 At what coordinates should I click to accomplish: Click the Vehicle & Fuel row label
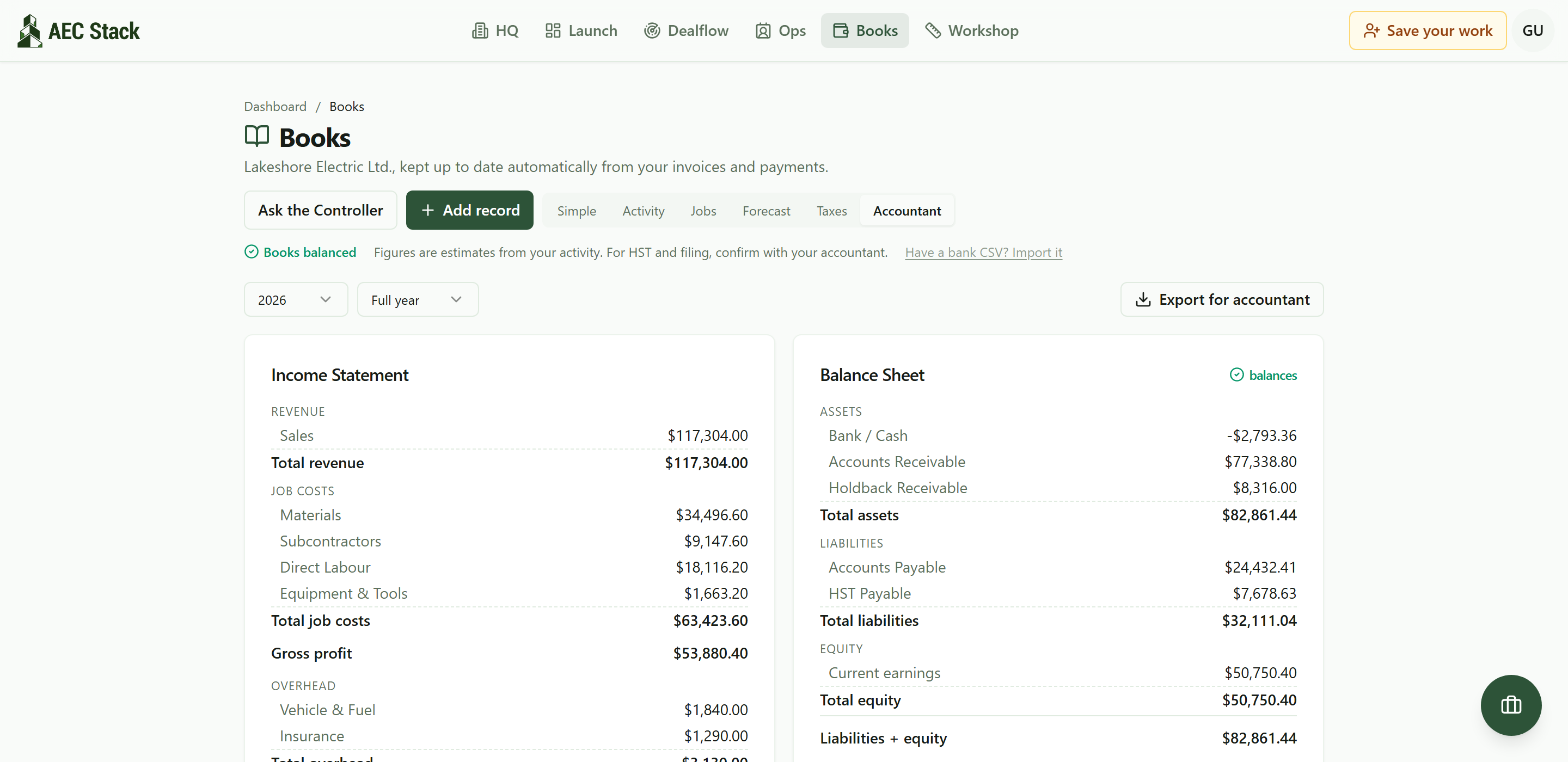click(x=327, y=710)
